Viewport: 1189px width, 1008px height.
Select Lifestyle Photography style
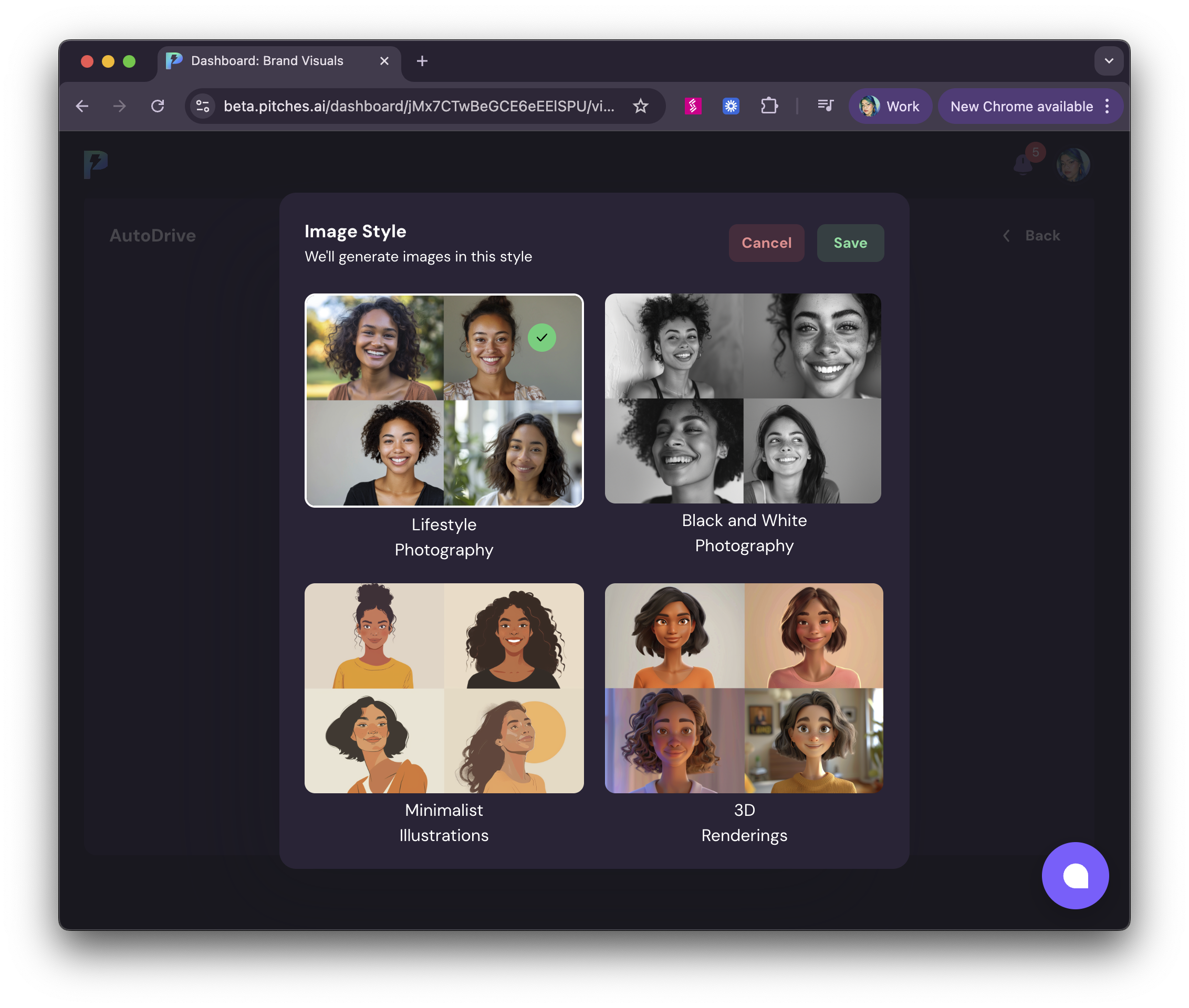tap(444, 400)
